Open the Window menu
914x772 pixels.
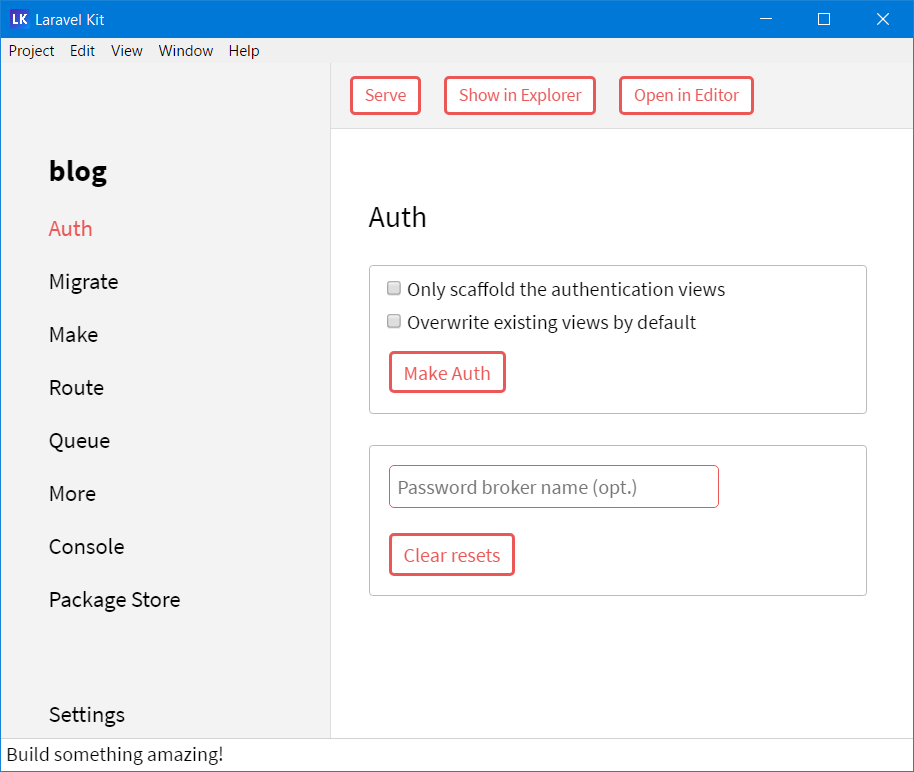pyautogui.click(x=185, y=51)
